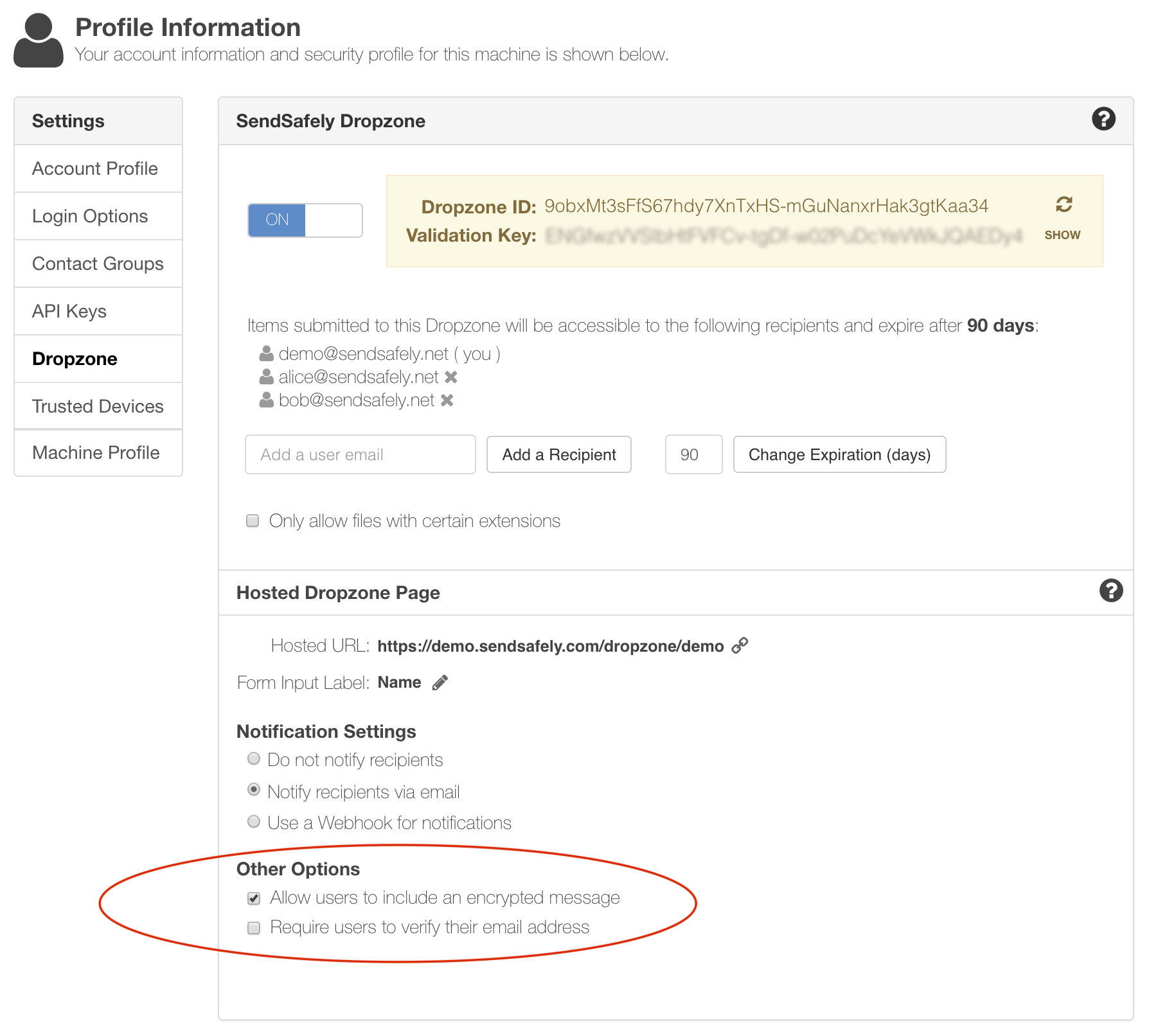Select the Dropzone ID value text
Viewport: 1149px width, 1036px height.
click(x=766, y=206)
